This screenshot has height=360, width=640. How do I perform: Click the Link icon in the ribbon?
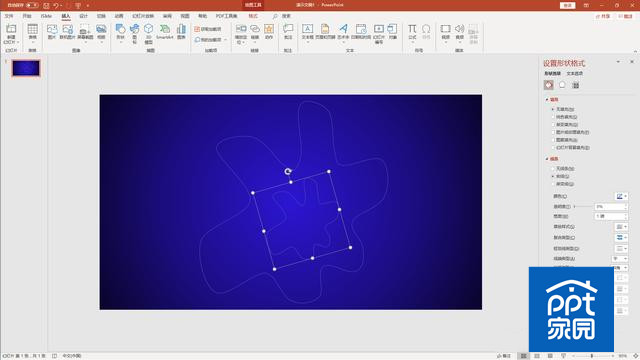(x=255, y=29)
